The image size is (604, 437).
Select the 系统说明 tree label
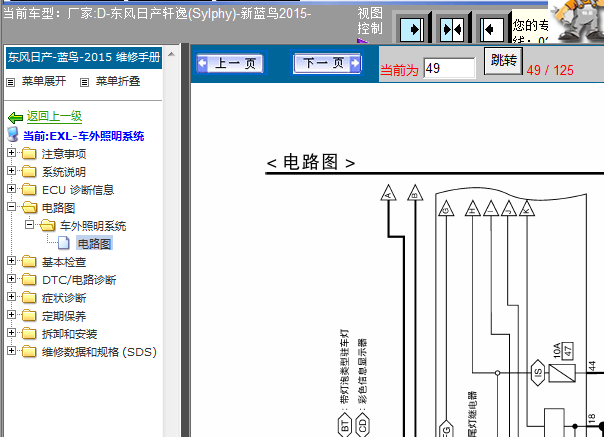(x=64, y=172)
